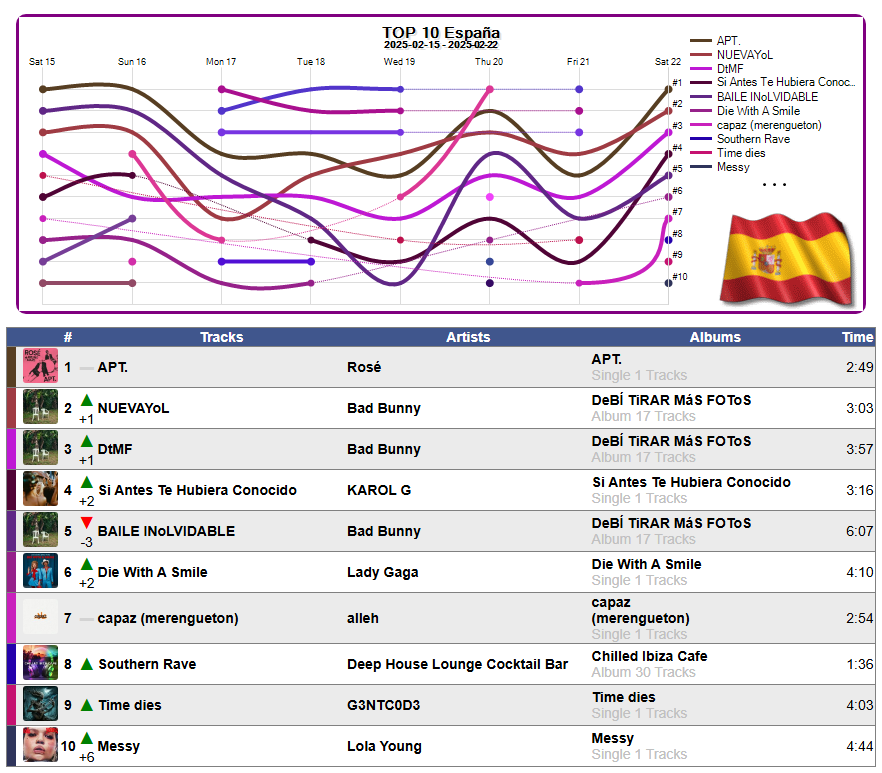
Task: Click the #1 rank label on chart
Action: pos(677,83)
